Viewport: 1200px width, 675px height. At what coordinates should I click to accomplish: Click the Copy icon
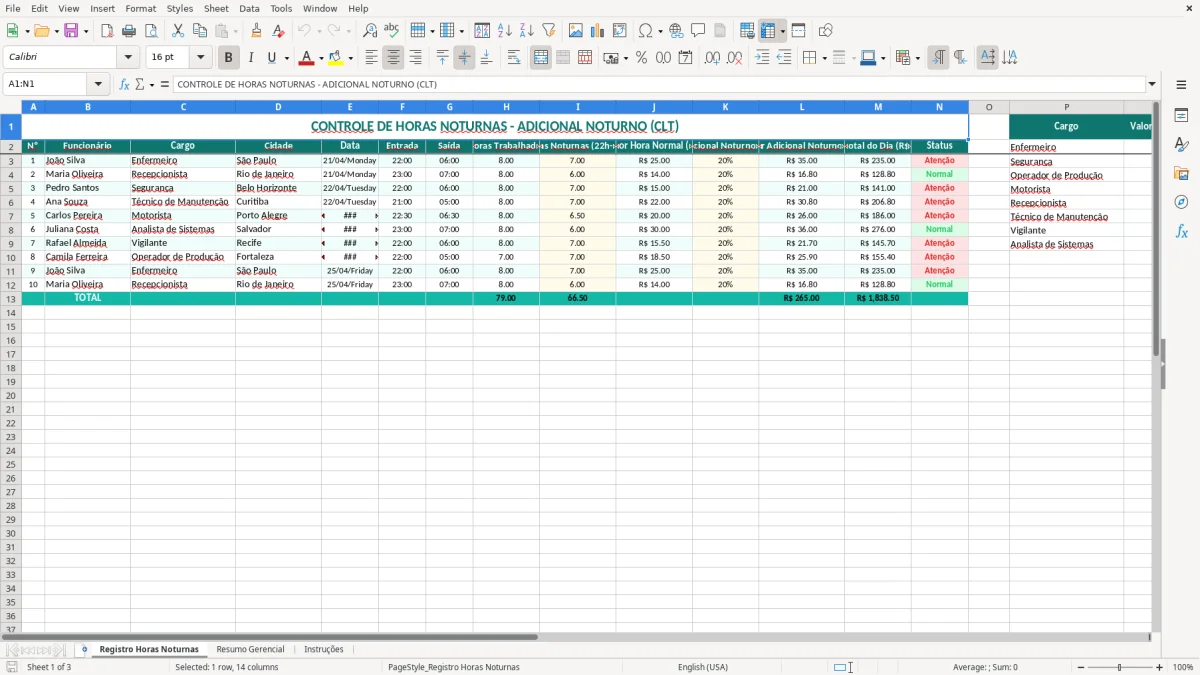(200, 31)
